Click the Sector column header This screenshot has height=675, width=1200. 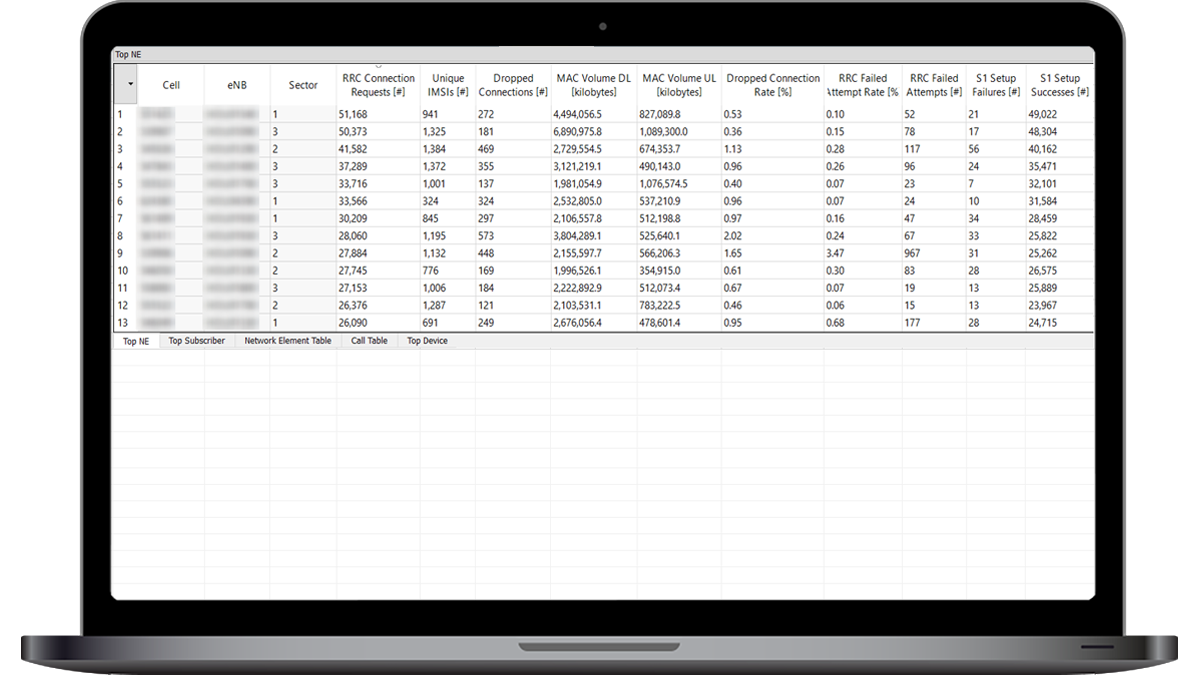coord(303,85)
